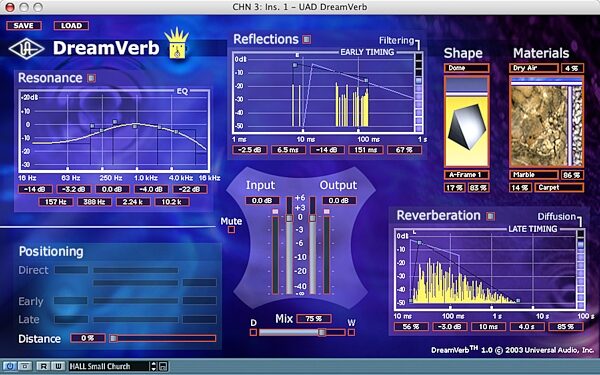Viewport: 600px width, 375px height.
Task: Enable the Mute checkbox
Action: click(x=231, y=230)
